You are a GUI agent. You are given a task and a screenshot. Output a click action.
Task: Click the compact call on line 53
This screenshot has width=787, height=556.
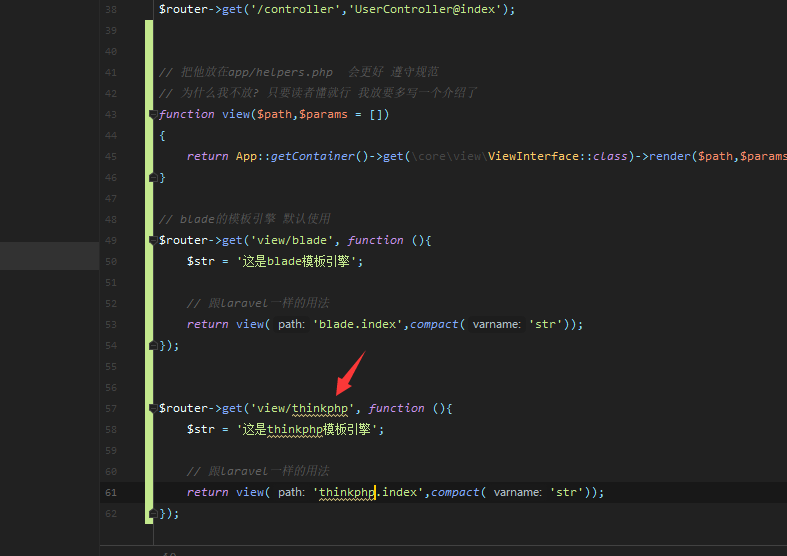point(434,324)
